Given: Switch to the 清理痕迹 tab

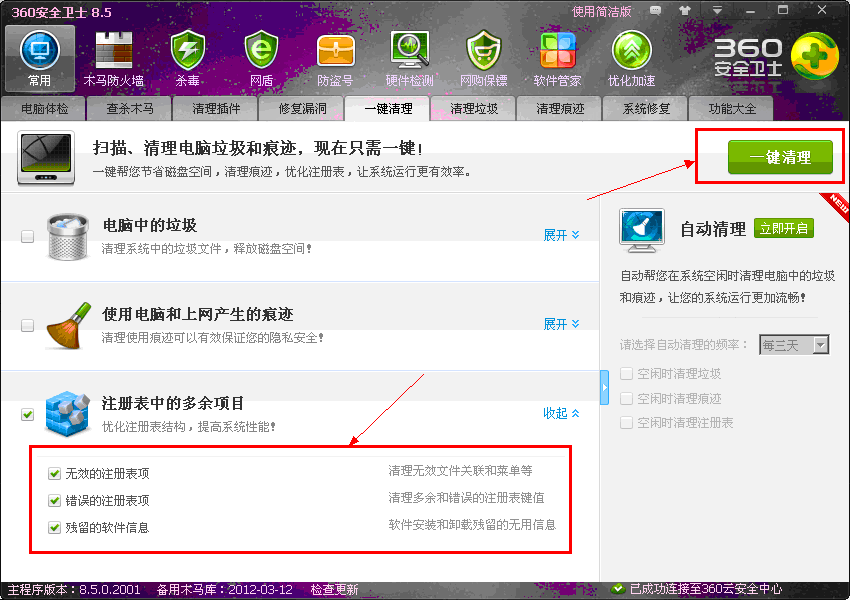Looking at the screenshot, I should tap(560, 108).
